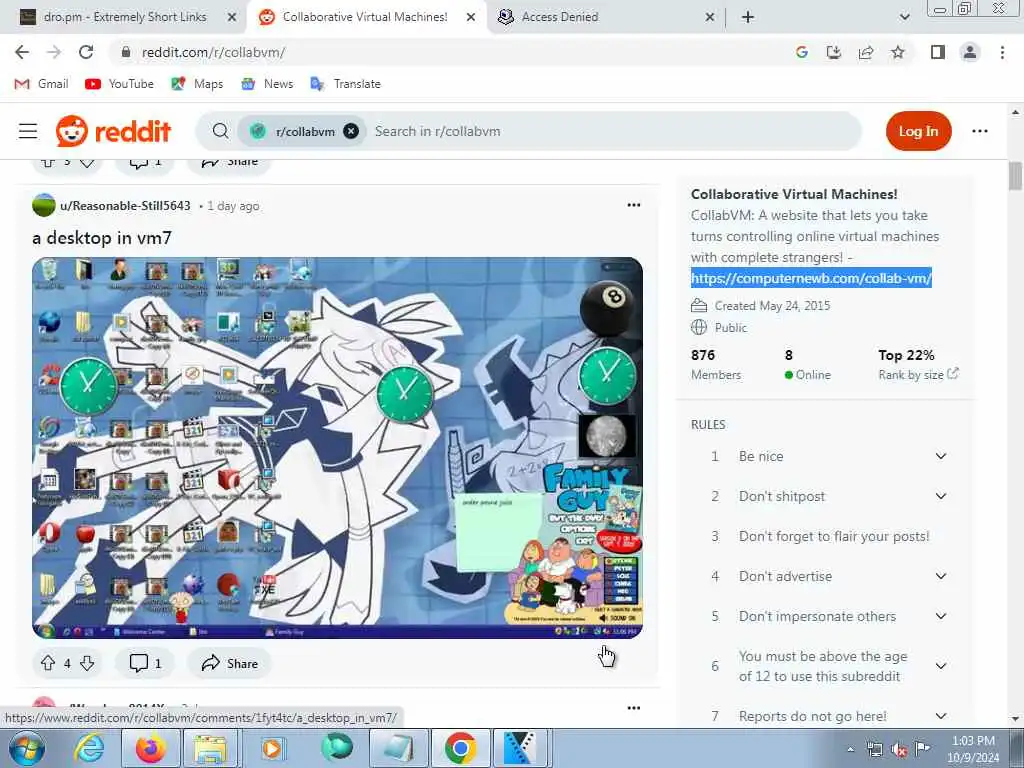Click the install app icon in address bar
Image resolution: width=1024 pixels, height=768 pixels.
pyautogui.click(x=834, y=52)
